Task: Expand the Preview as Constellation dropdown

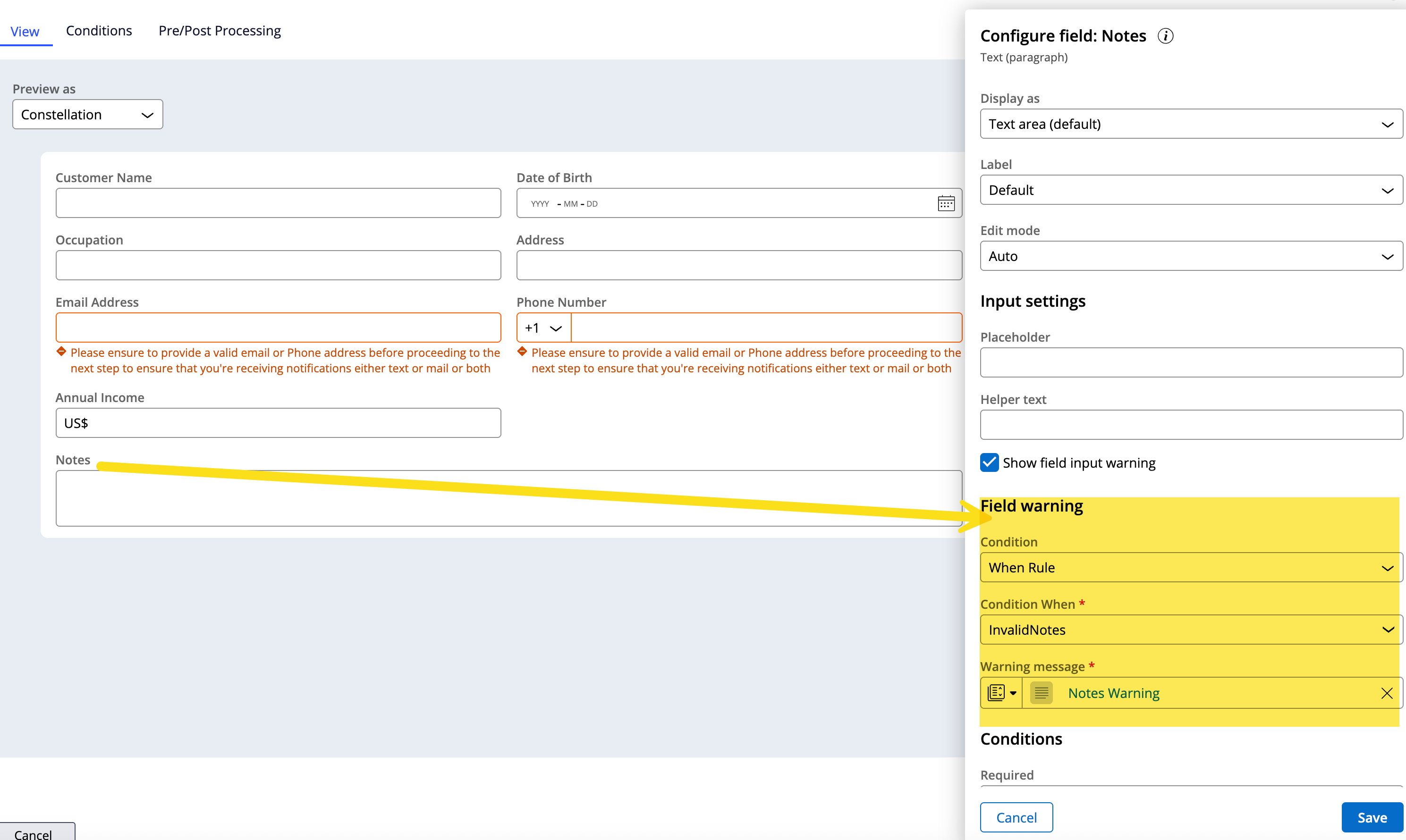Action: 88,115
